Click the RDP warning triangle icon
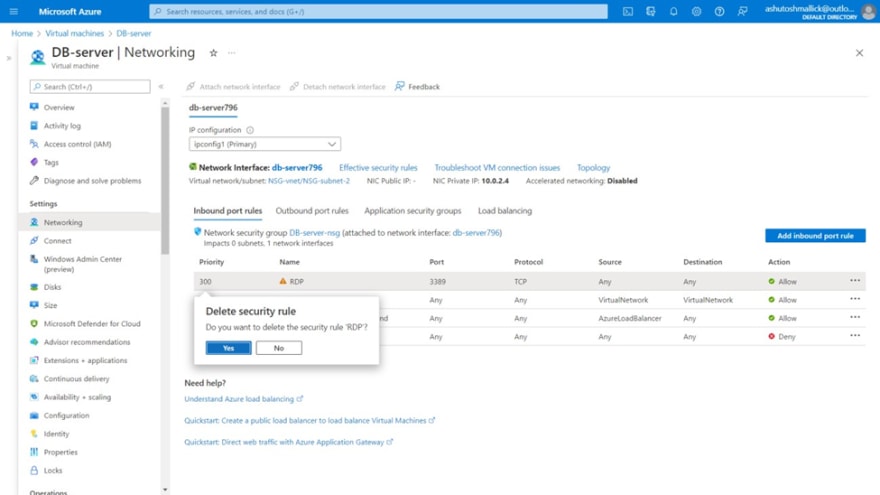 [x=283, y=281]
